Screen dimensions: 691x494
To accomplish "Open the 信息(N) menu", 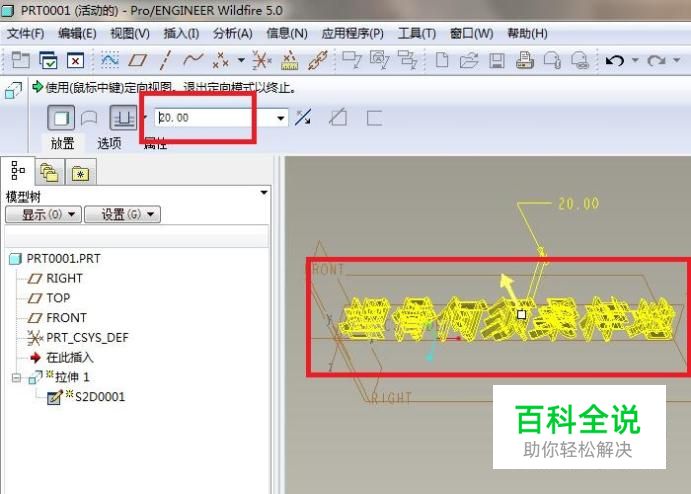I will [x=287, y=33].
